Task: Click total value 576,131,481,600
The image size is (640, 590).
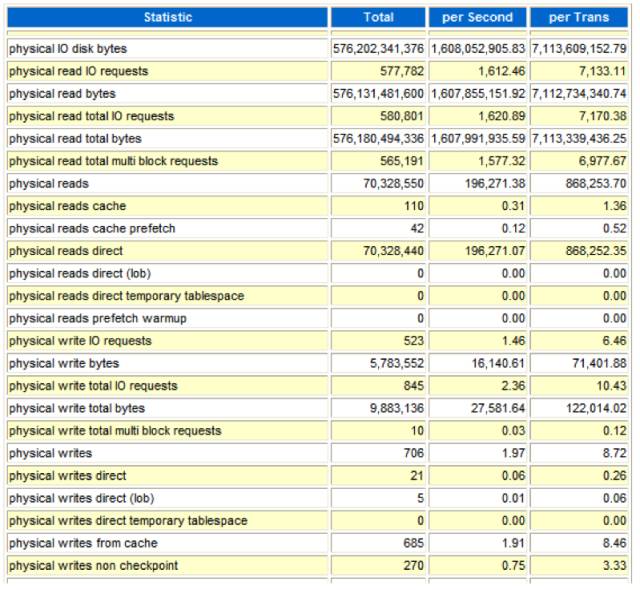Action: (x=378, y=94)
